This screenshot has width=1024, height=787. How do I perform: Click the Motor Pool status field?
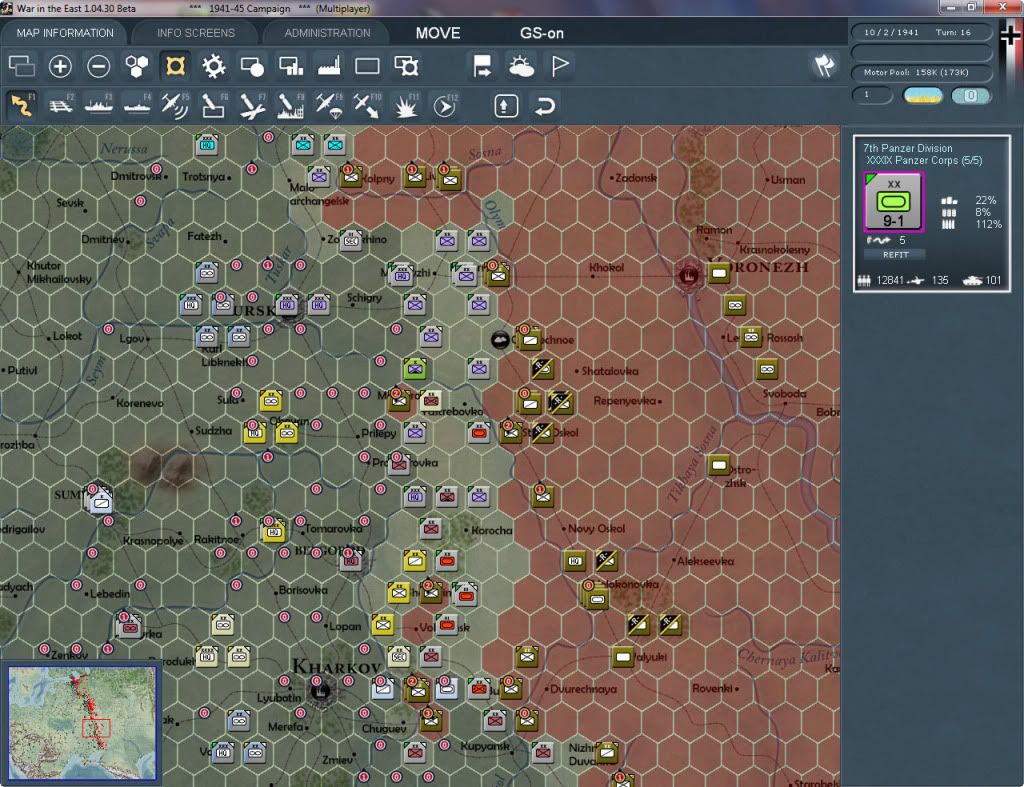click(x=921, y=72)
